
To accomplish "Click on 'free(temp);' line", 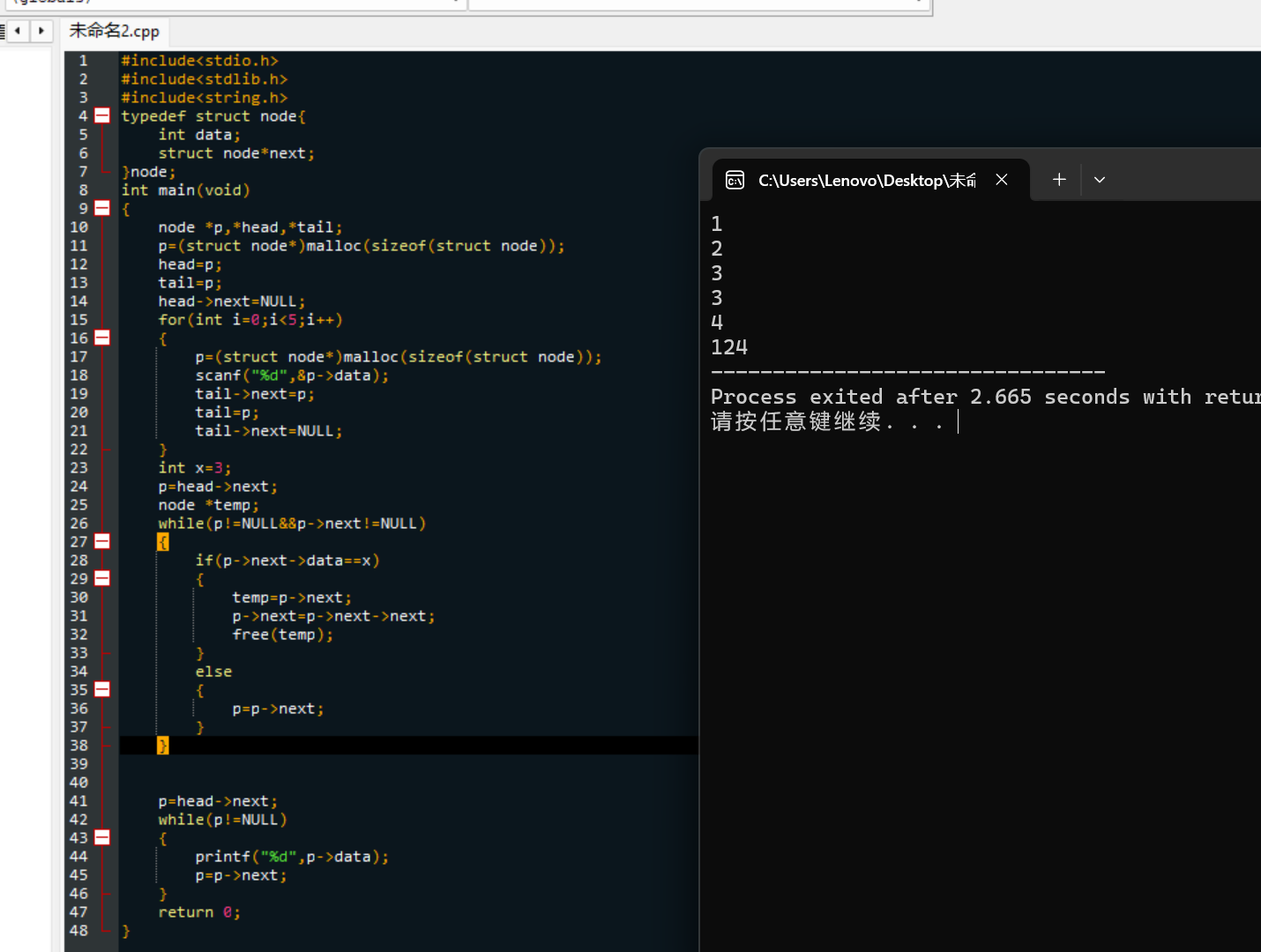I will 283,635.
